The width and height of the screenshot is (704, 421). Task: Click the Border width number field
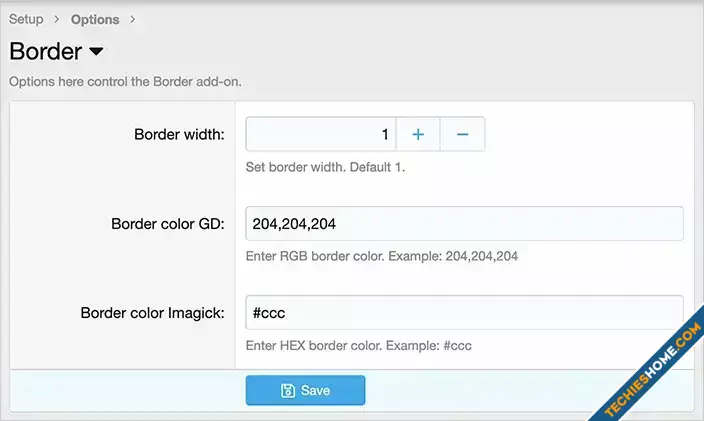tap(321, 134)
